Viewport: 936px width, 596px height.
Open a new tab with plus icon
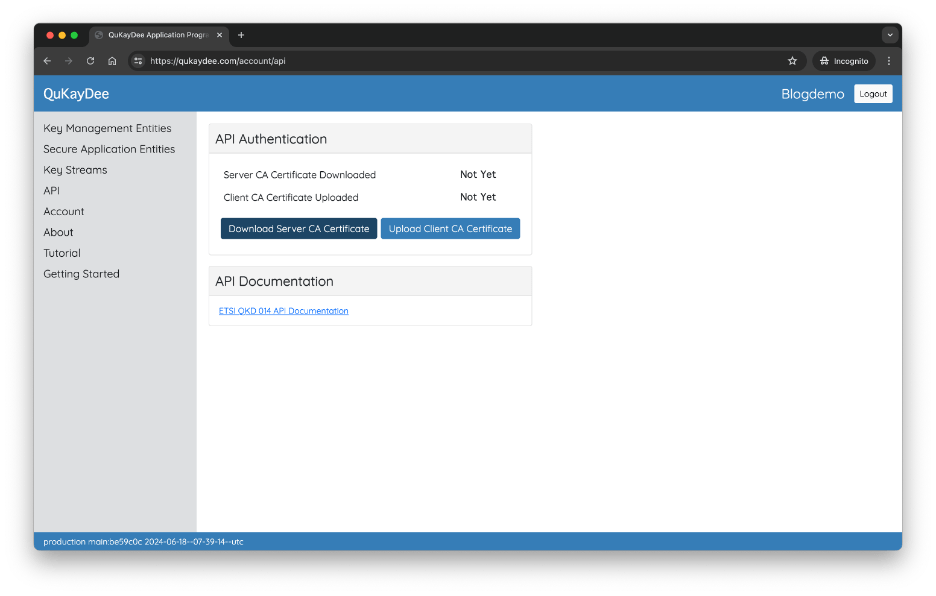pos(241,35)
